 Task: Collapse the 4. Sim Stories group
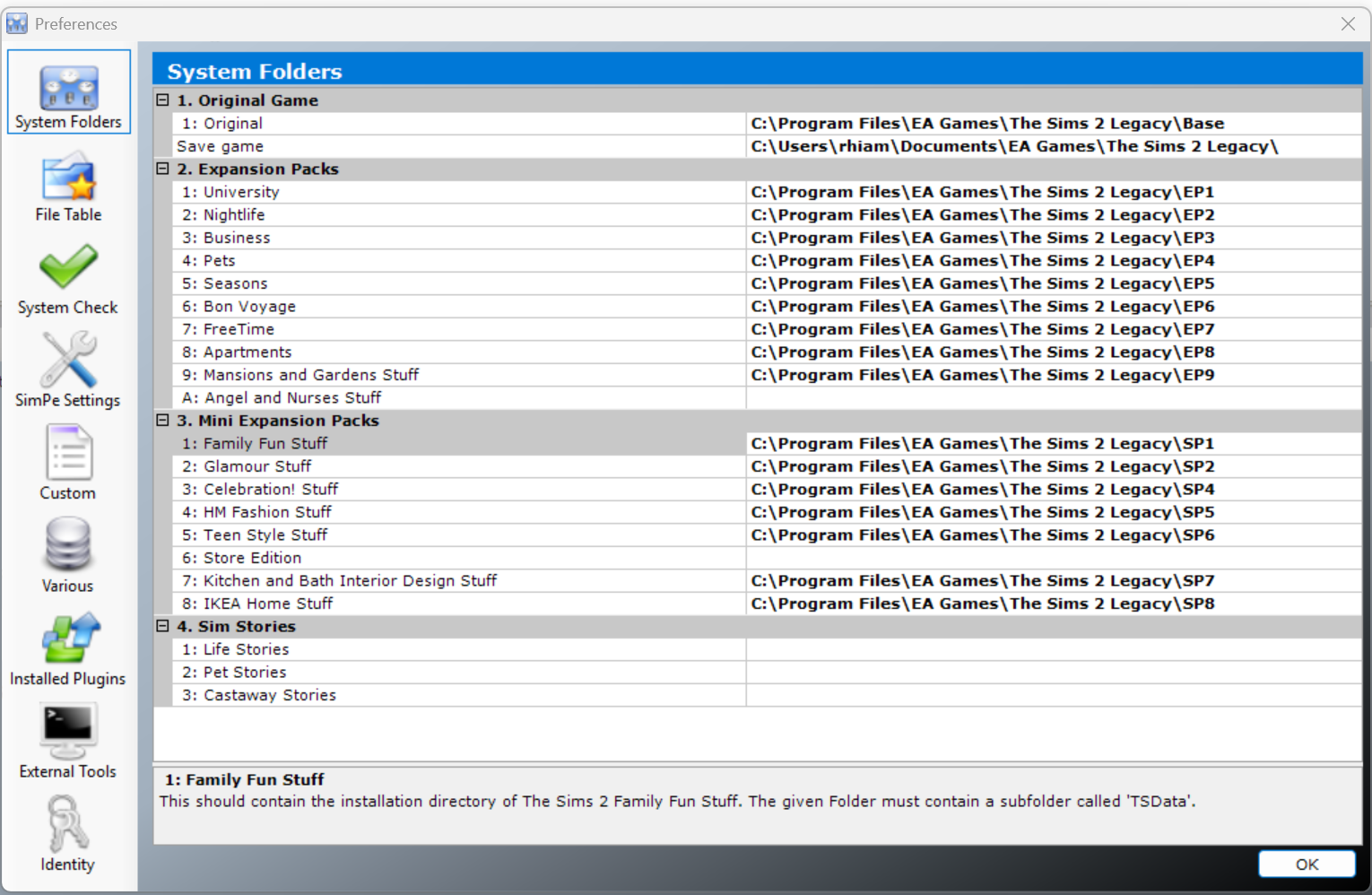click(162, 626)
